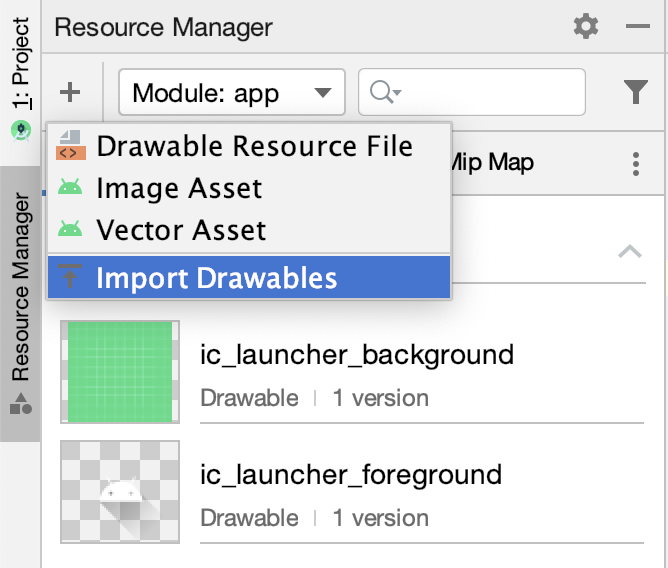Click the plus add resource button
Screen dimensions: 668x568
tap(69, 93)
